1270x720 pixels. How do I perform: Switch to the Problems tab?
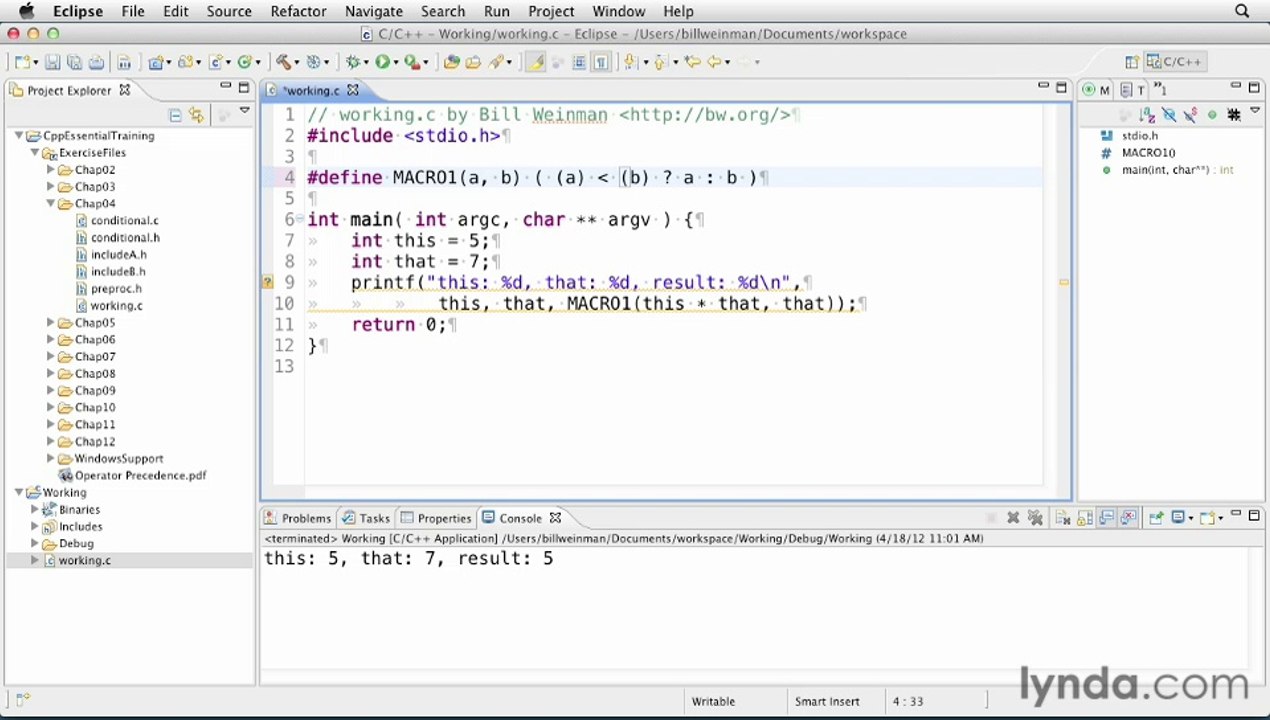[x=297, y=518]
